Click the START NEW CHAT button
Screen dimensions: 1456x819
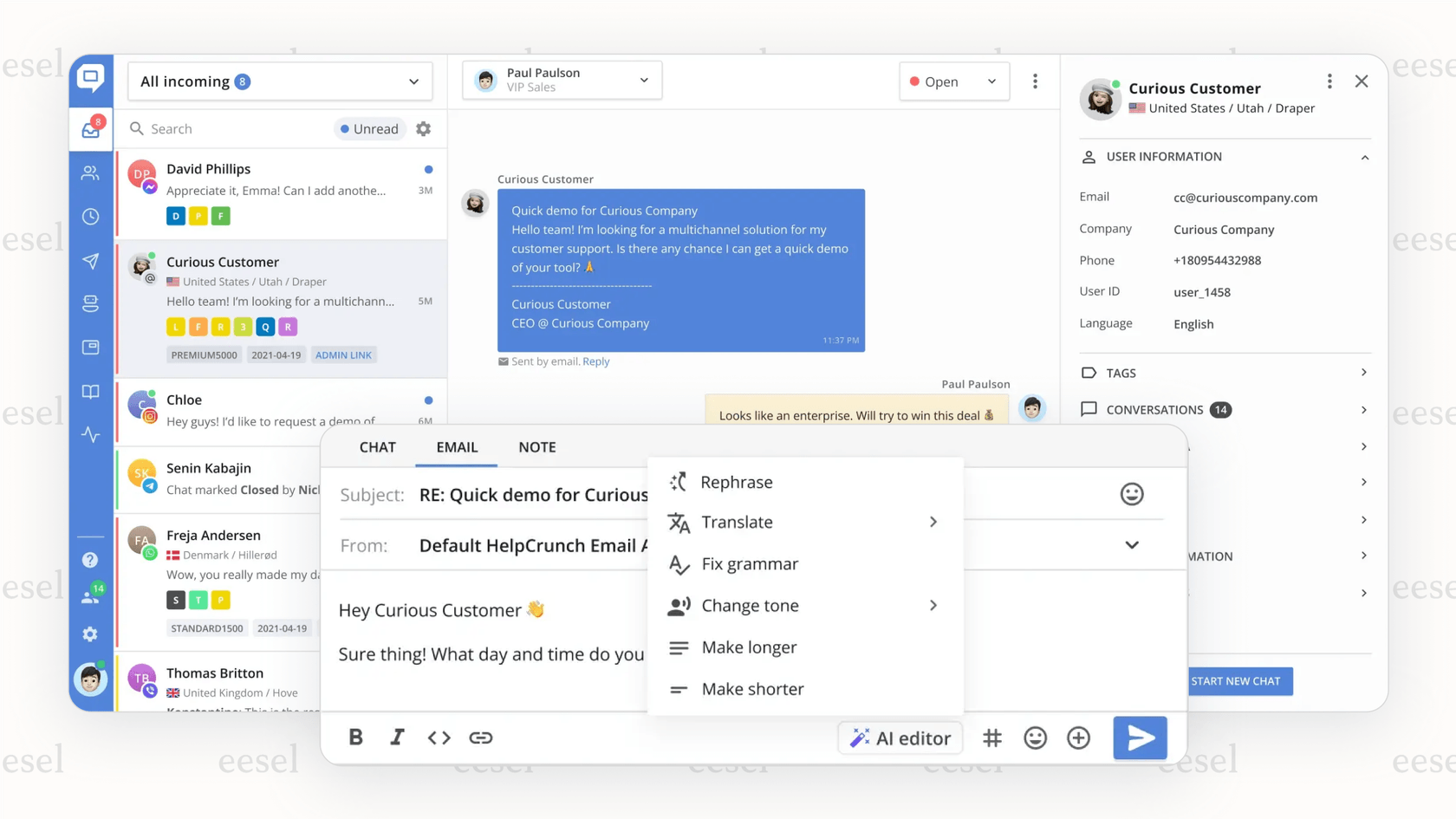pyautogui.click(x=1239, y=681)
